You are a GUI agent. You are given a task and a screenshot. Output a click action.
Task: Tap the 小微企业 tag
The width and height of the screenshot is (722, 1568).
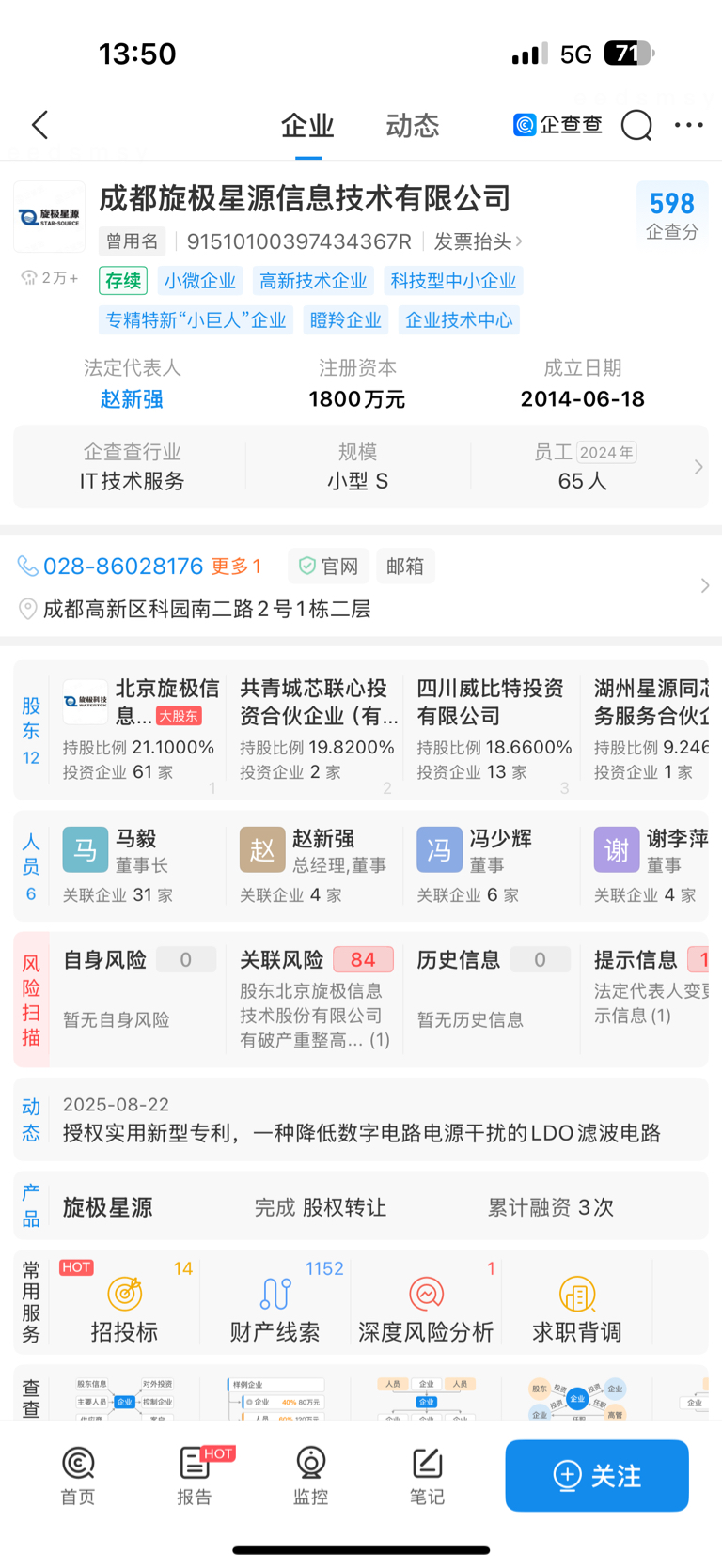(x=200, y=281)
